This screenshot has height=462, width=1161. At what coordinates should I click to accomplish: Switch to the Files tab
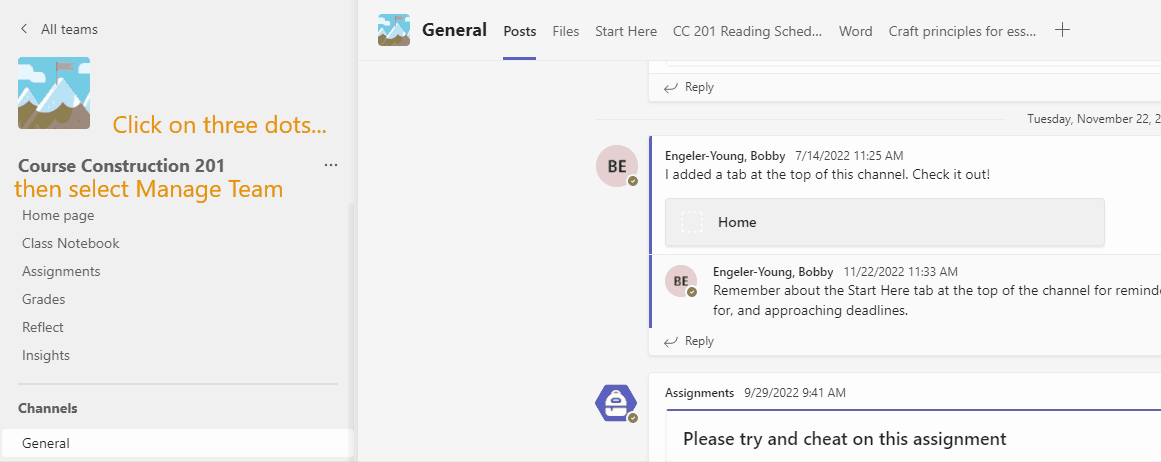point(566,31)
